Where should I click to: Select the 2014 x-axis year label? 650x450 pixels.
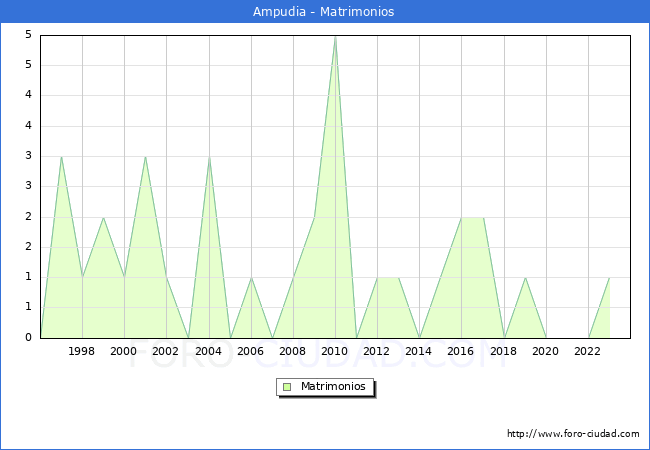[x=419, y=351]
